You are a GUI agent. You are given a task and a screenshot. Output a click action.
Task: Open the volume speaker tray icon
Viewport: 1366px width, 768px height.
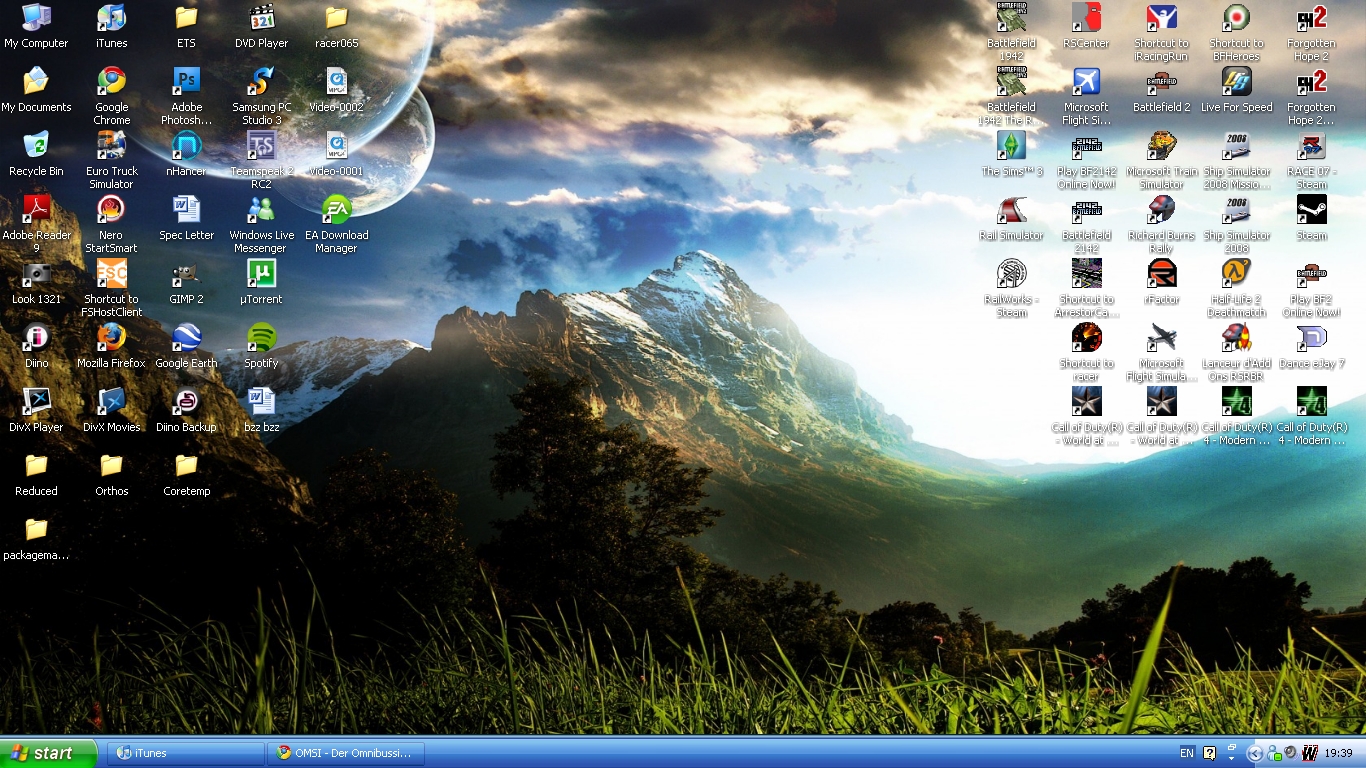tap(1291, 753)
